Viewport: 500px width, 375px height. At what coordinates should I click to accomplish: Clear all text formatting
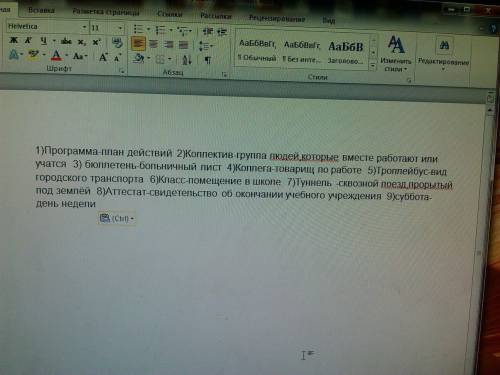[x=117, y=42]
